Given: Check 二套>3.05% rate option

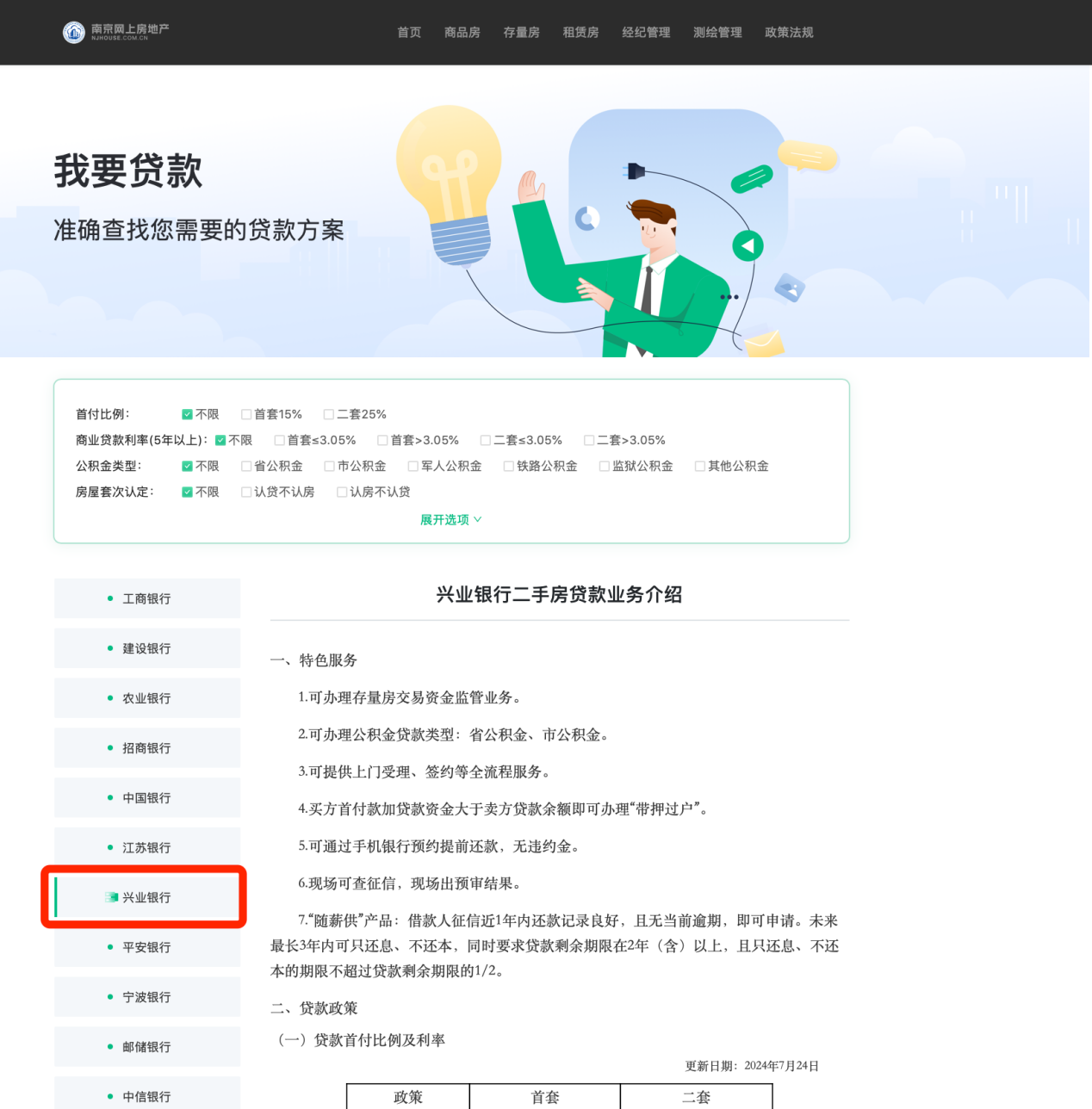Looking at the screenshot, I should coord(589,441).
